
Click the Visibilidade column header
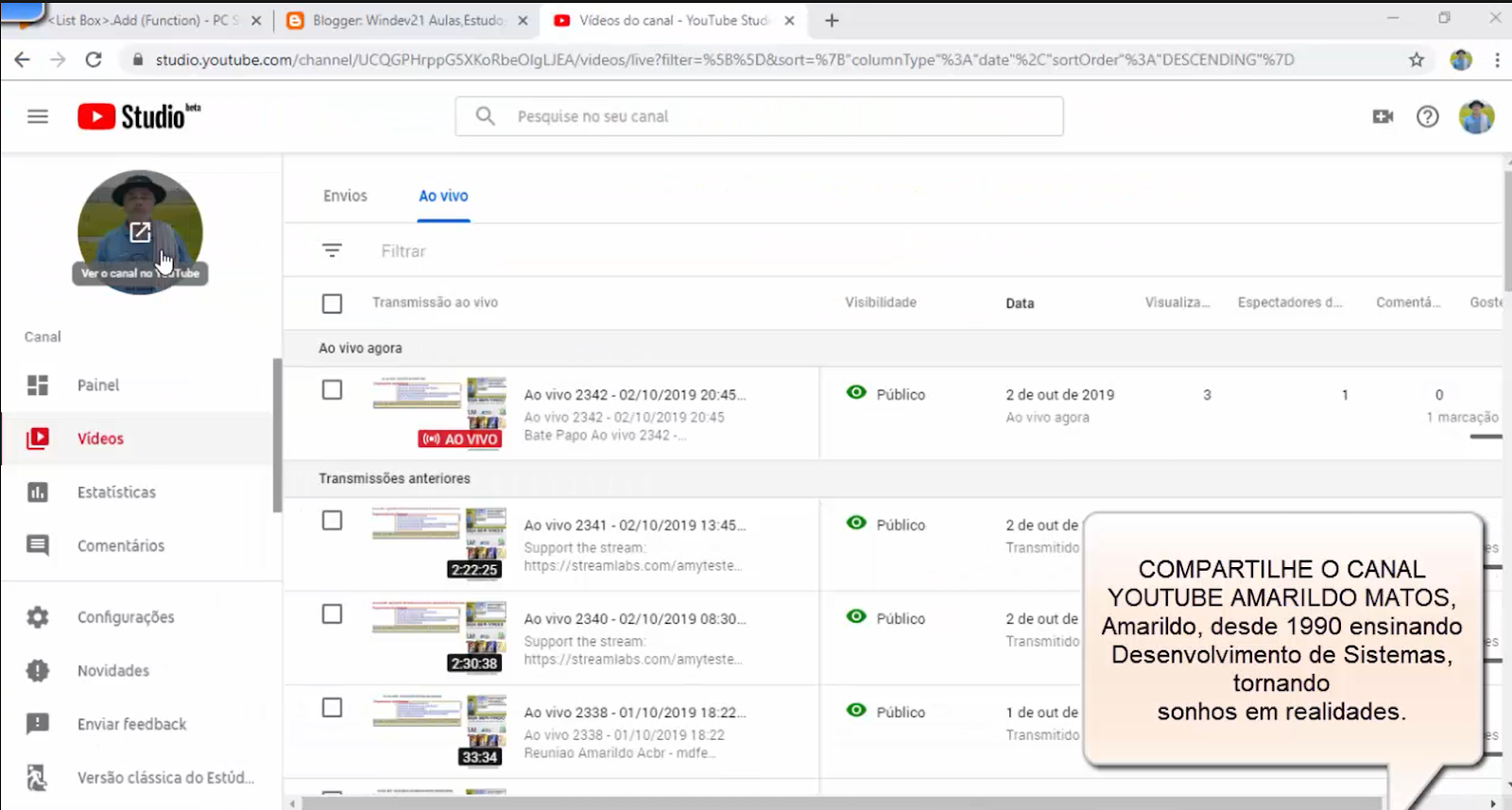coord(881,302)
